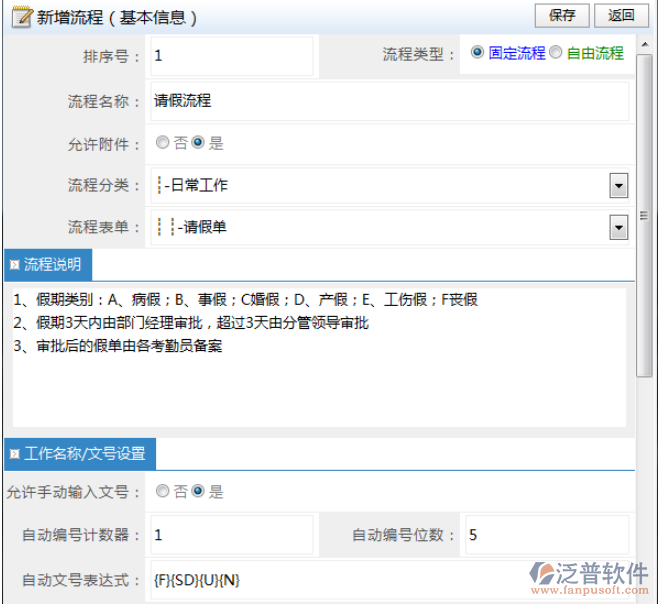Click the scrollbar up arrow
This screenshot has width=659, height=606.
[644, 44]
